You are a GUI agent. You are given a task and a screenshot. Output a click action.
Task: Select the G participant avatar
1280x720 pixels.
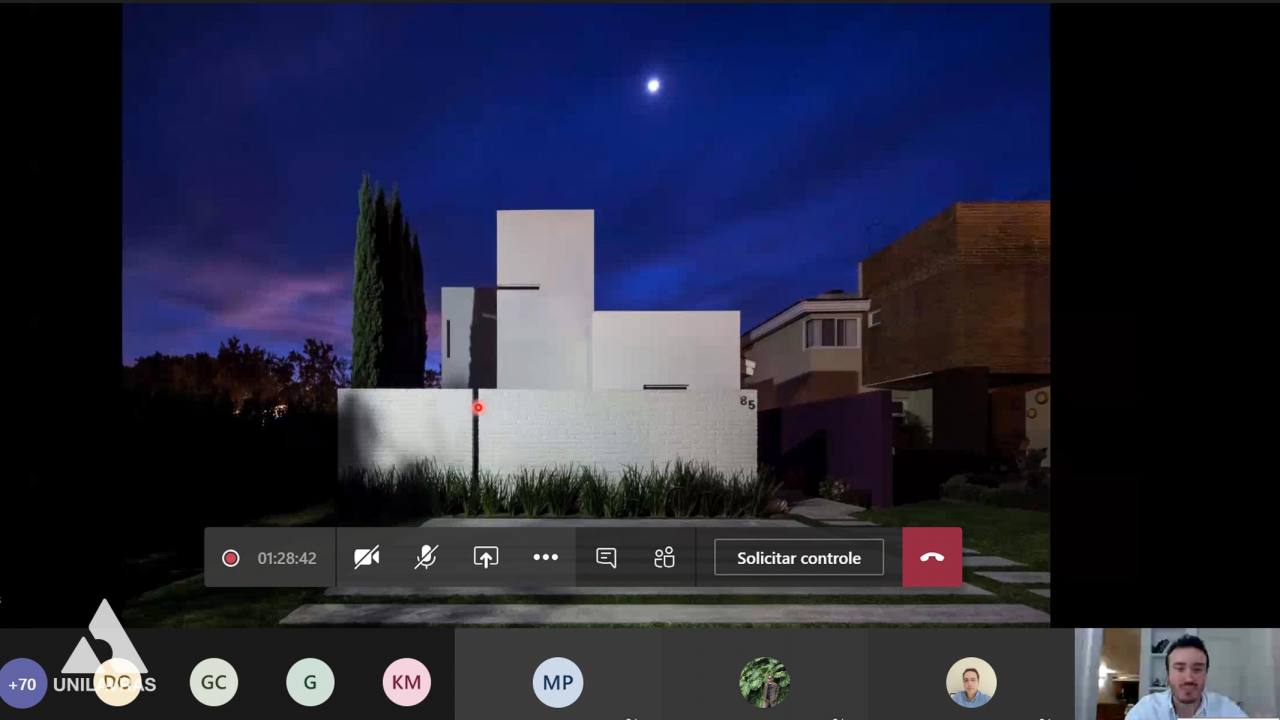pos(310,682)
